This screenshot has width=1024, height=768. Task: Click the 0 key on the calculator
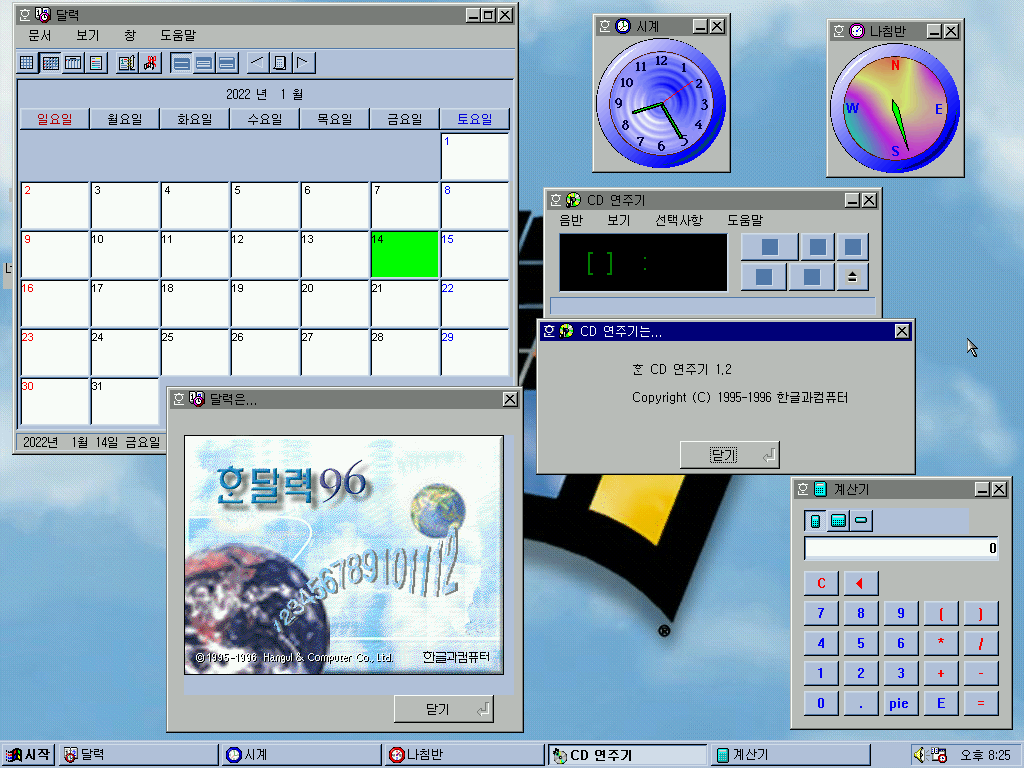tap(821, 703)
